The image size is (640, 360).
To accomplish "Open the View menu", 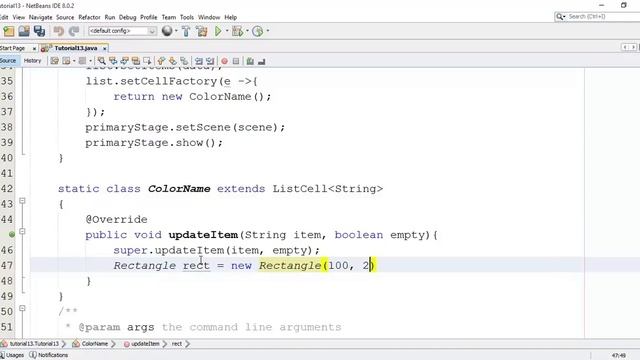I will pos(19,18).
